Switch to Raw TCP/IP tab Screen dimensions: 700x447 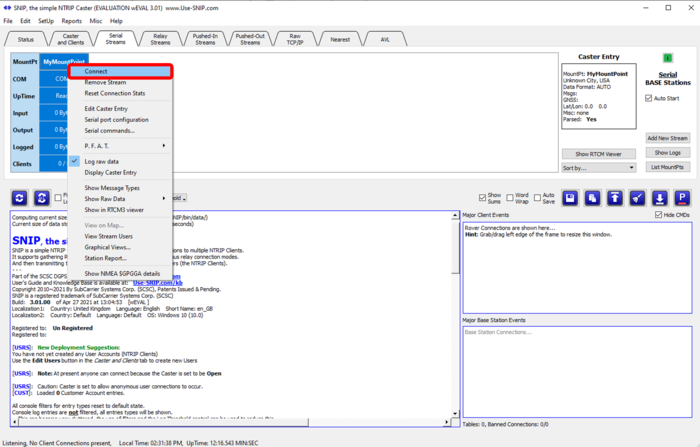295,39
